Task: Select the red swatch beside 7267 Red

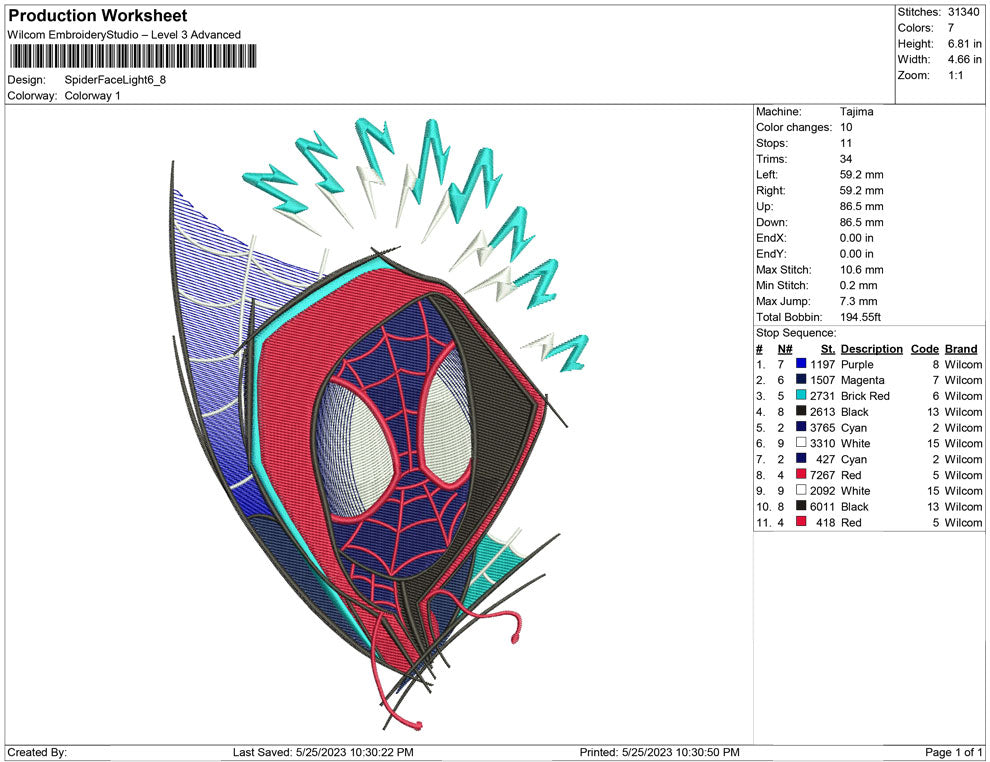Action: [x=801, y=474]
